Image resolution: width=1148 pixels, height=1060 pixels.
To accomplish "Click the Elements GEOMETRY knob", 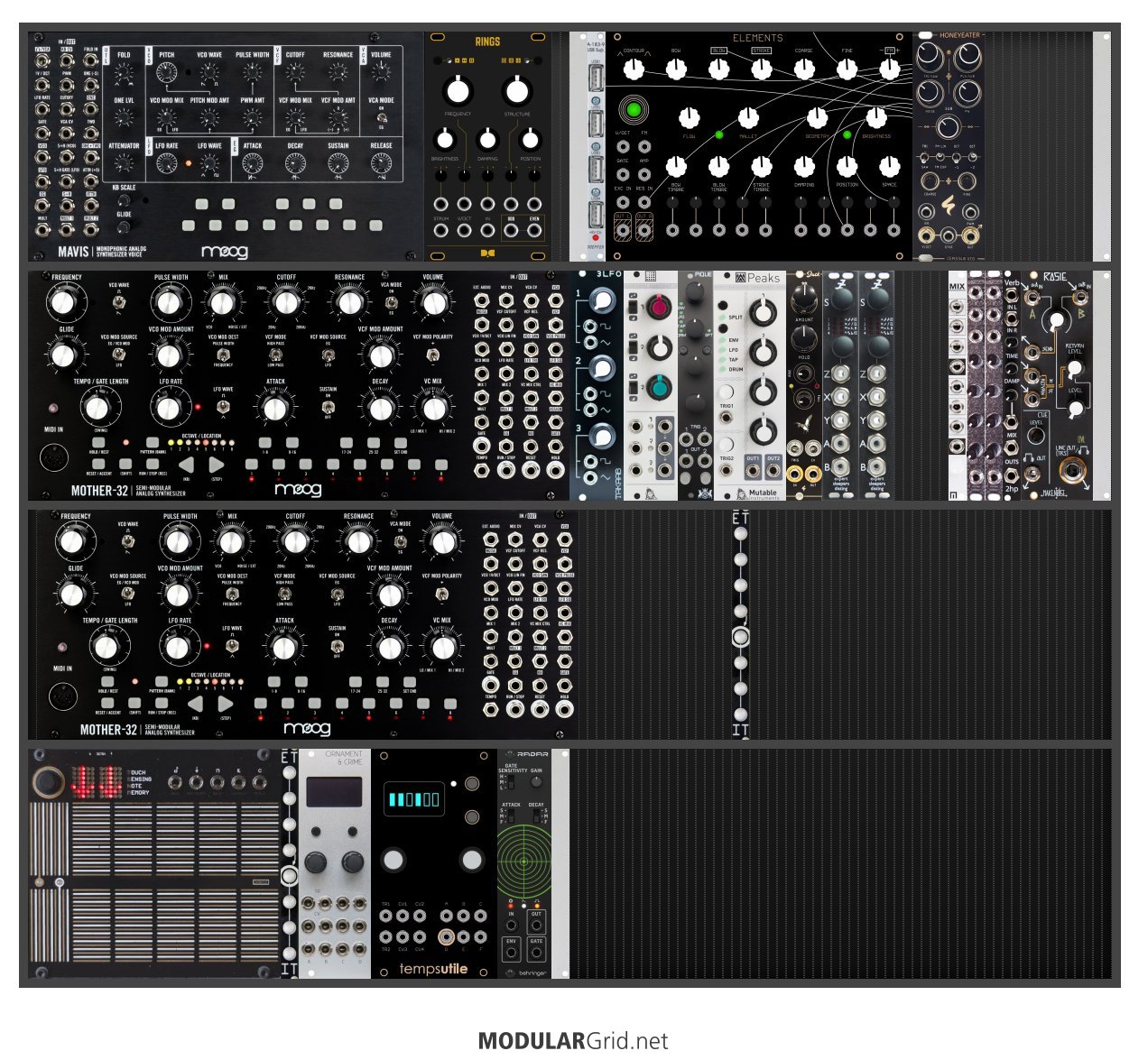I will [x=817, y=117].
